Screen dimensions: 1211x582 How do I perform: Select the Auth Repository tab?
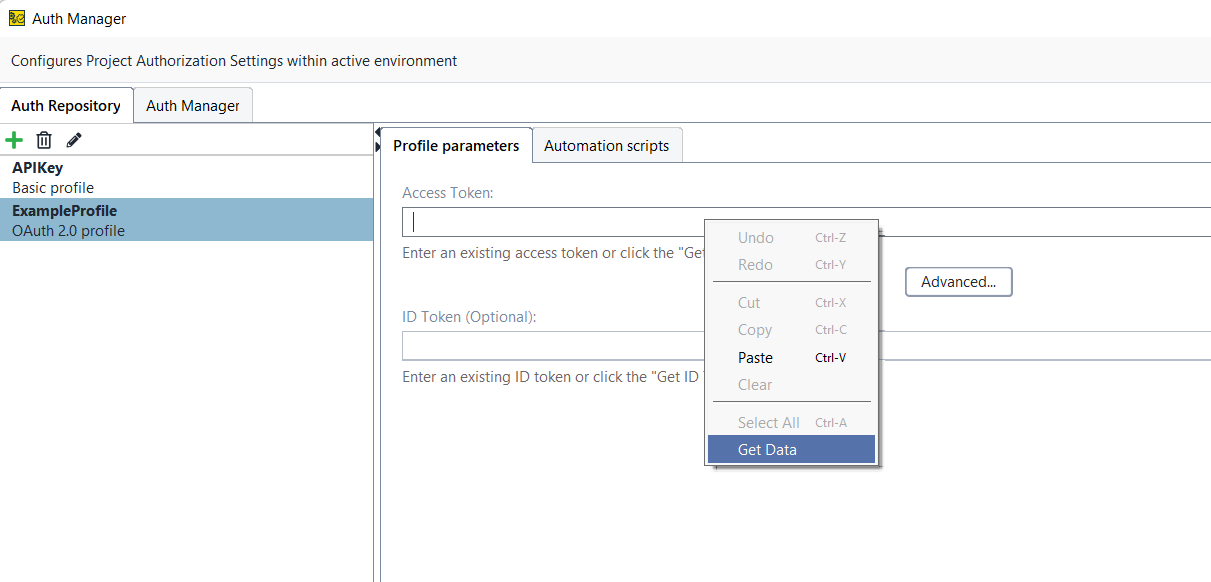(x=66, y=106)
